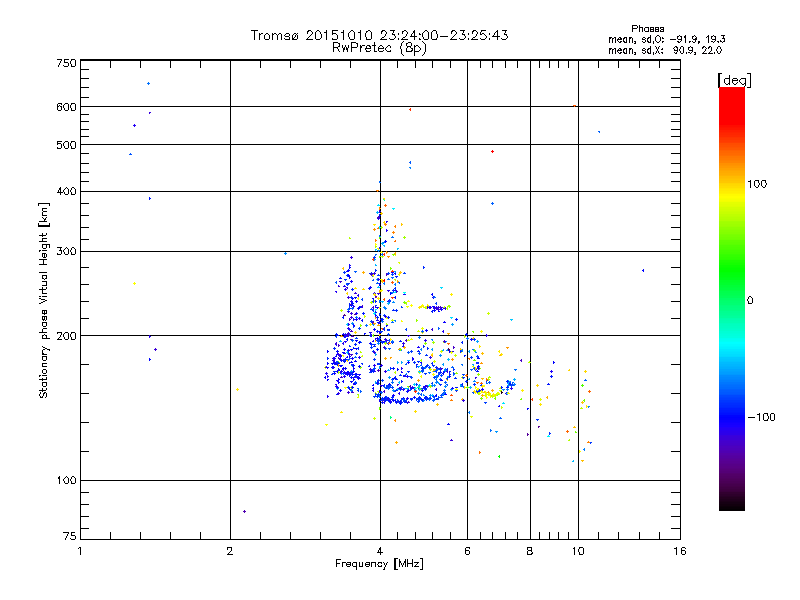Screen dimensions: 800x600
Task: Click x-axis tick label '16'
Action: [x=680, y=551]
